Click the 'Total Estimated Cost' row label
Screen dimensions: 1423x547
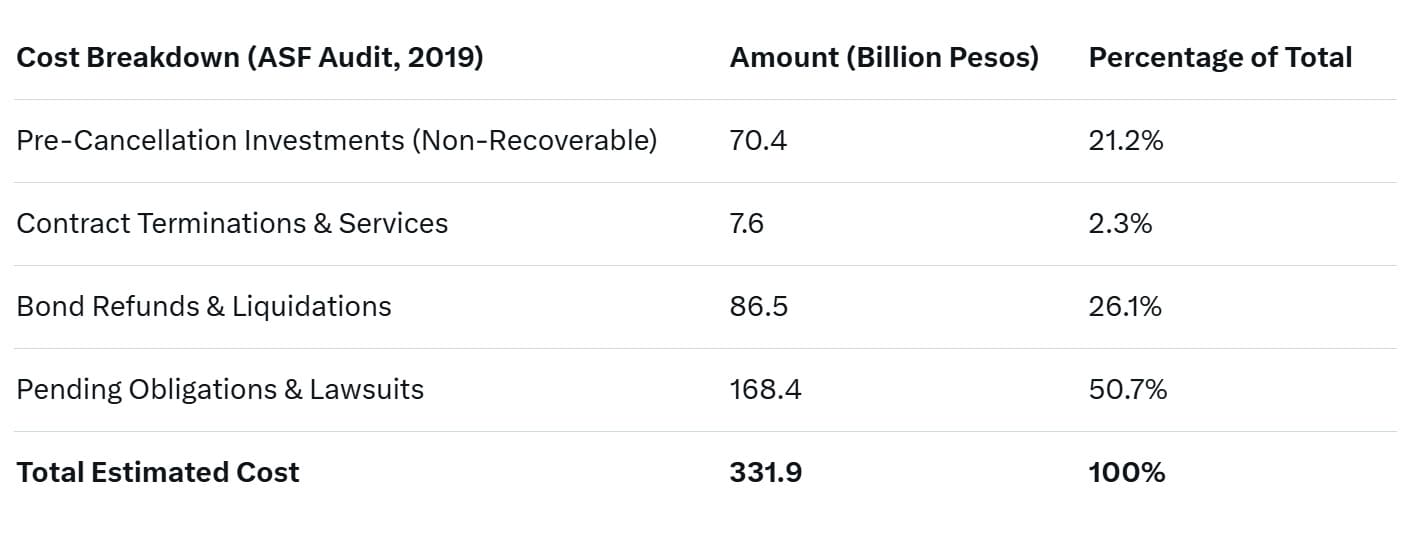(x=158, y=473)
